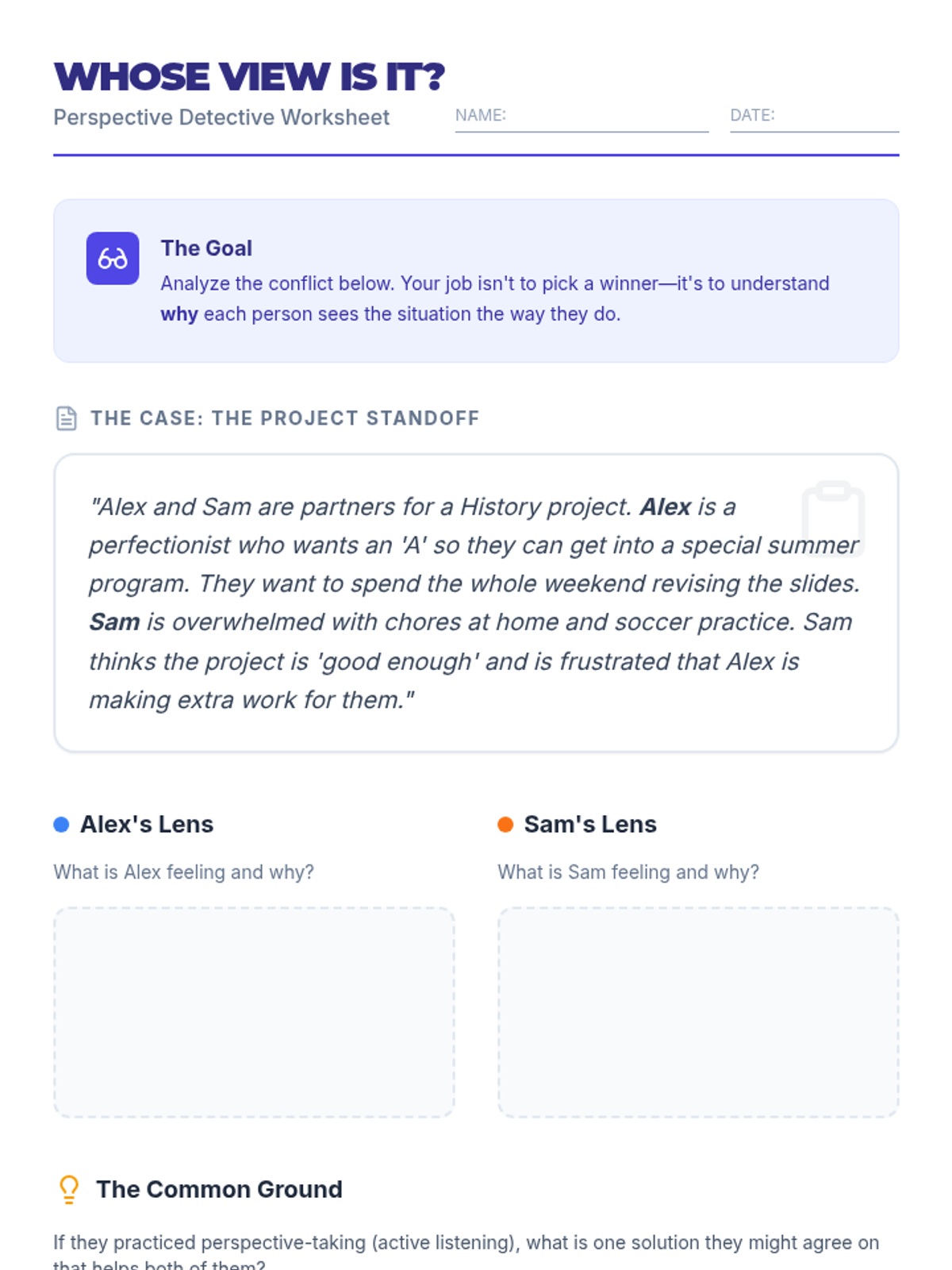Click inside Alex's feelings answer box
This screenshot has height=1270, width=952.
pos(254,1012)
